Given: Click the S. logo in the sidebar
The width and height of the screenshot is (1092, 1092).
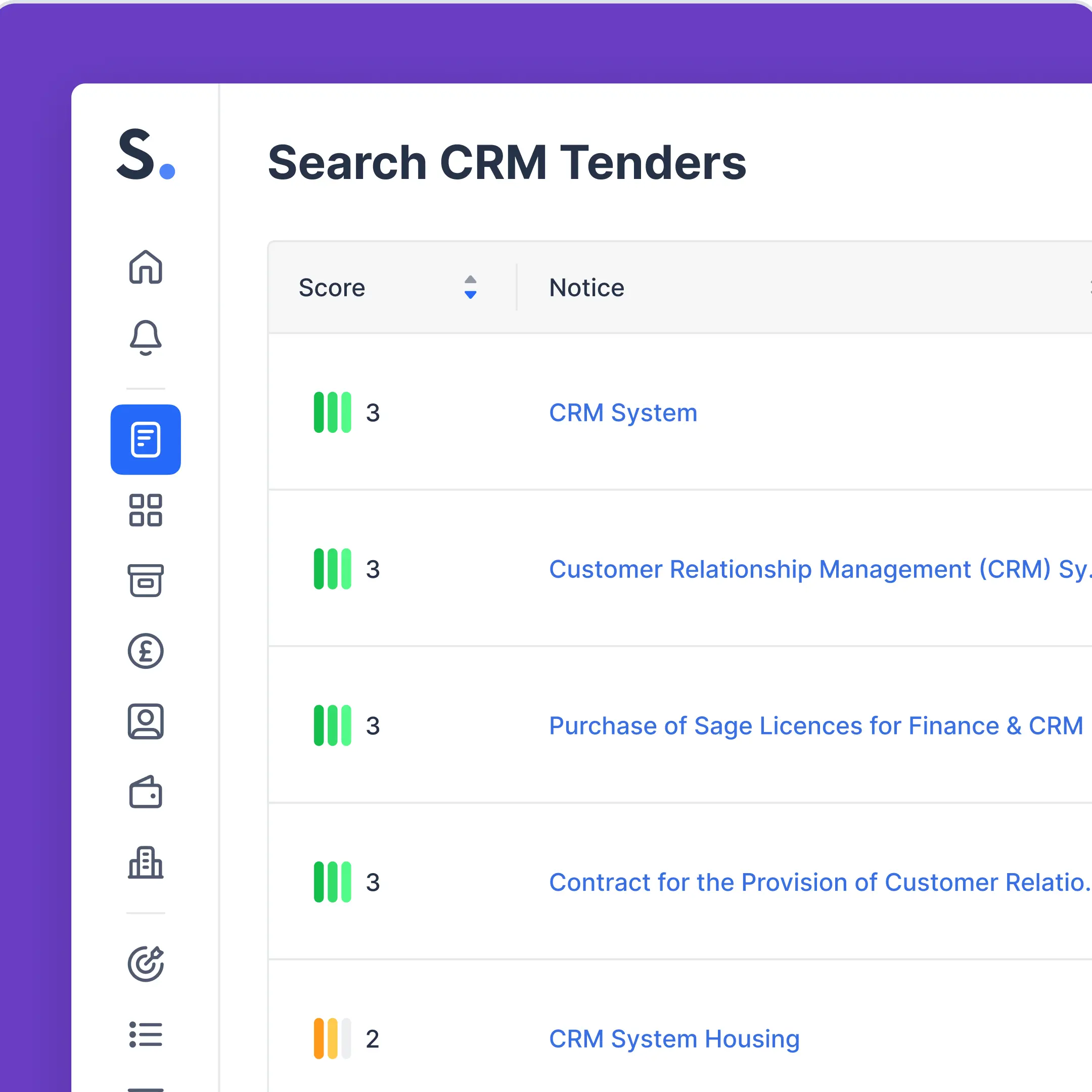Looking at the screenshot, I should point(146,154).
